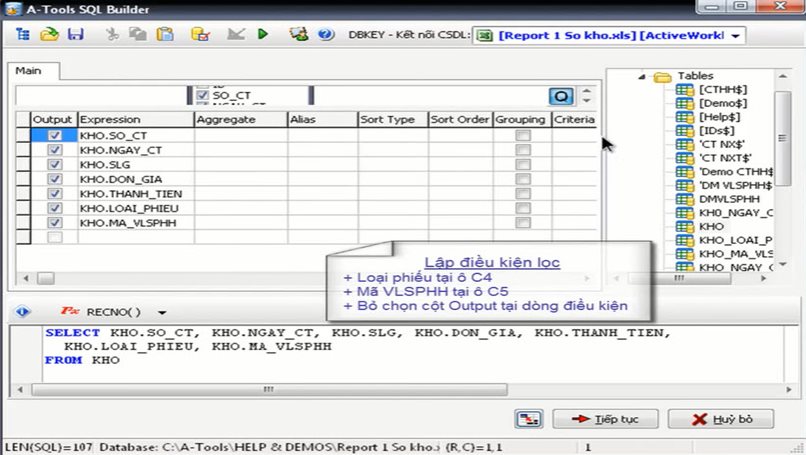
Task: Click the Aggregate column header
Action: click(241, 119)
